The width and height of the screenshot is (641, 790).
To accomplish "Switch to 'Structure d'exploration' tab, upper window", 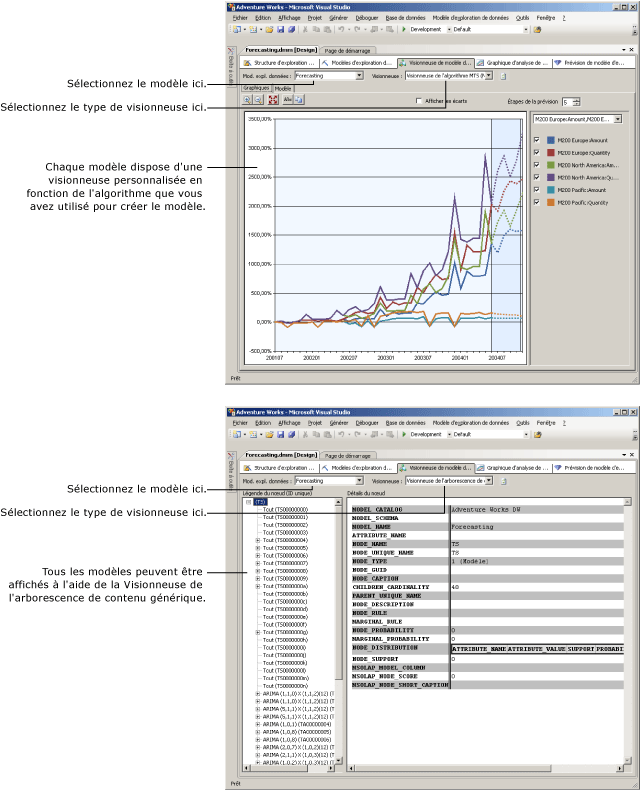I will pyautogui.click(x=280, y=63).
